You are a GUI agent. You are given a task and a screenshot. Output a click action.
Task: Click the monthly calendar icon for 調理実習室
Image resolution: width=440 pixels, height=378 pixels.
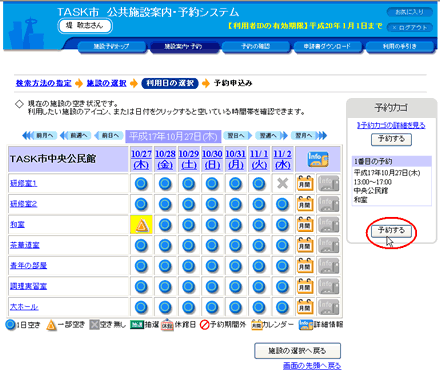(x=305, y=286)
